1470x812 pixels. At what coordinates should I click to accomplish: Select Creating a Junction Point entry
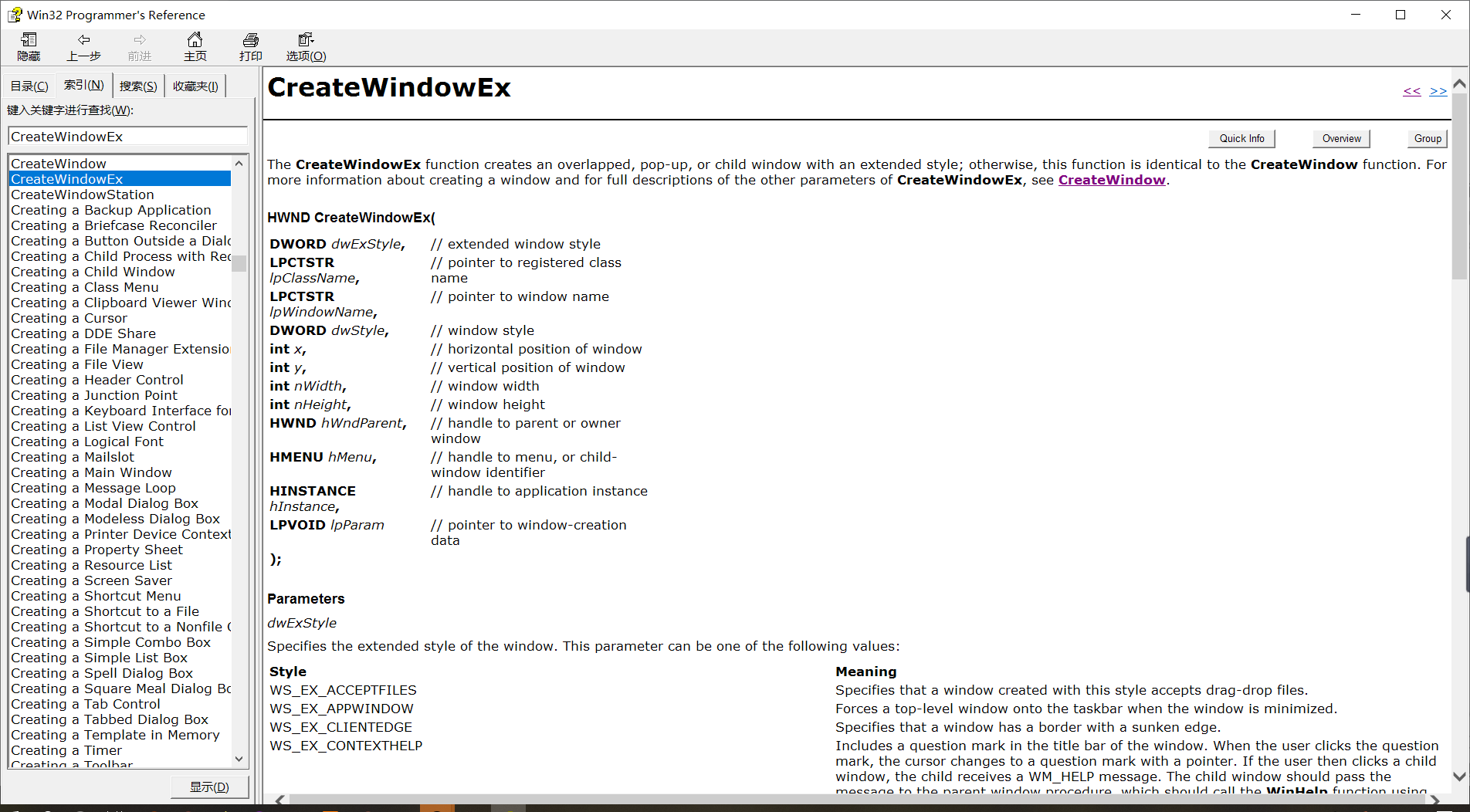[x=94, y=395]
